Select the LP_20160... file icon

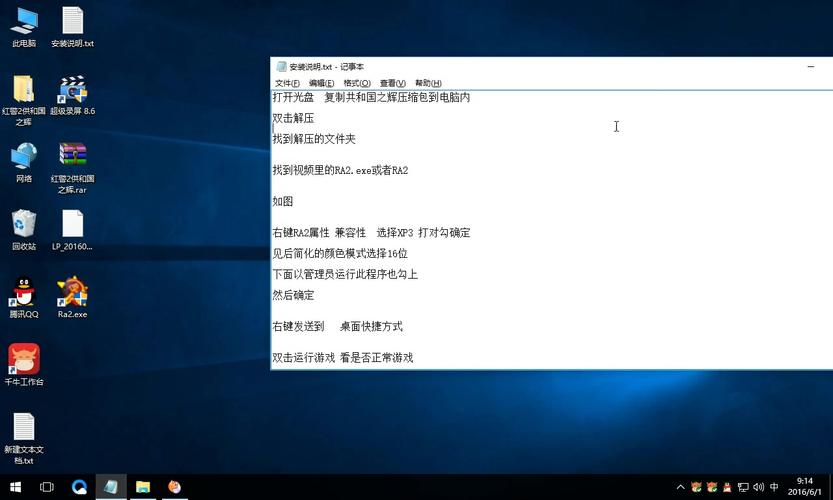[x=72, y=230]
